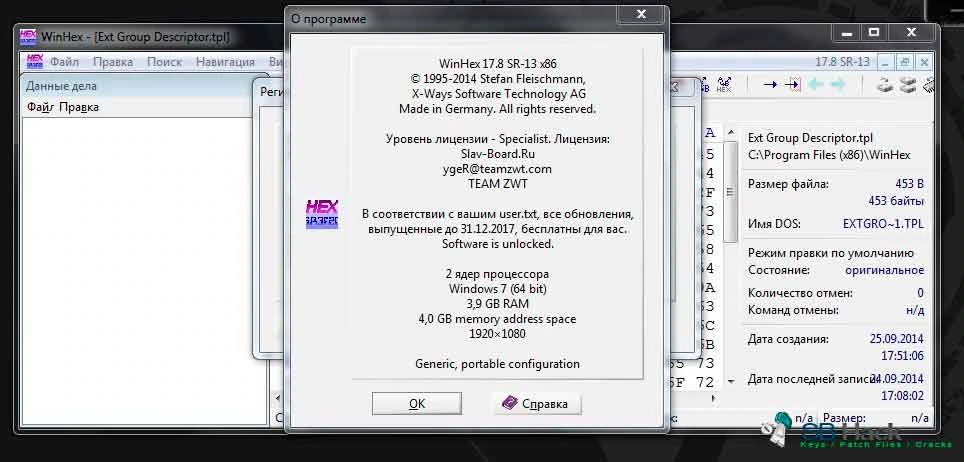
Task: Click the Данные дела panel title
Action: (61, 86)
